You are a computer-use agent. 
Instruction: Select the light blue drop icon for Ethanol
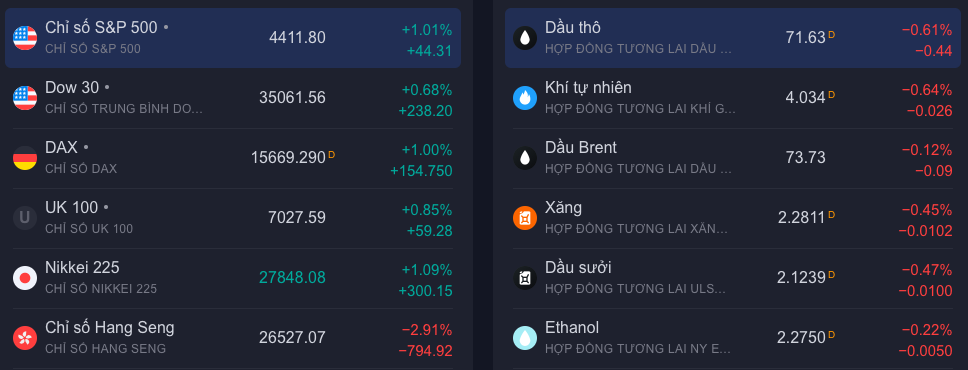(525, 338)
